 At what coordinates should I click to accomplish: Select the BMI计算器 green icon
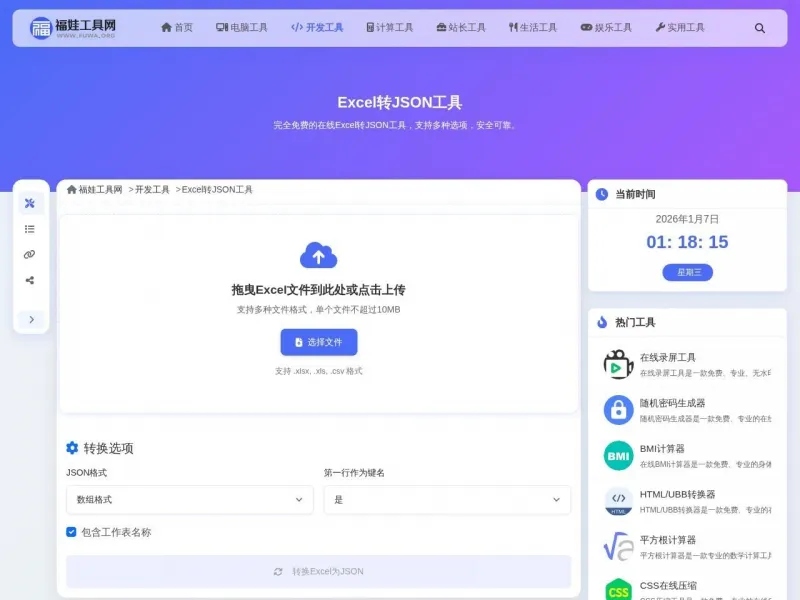pos(617,455)
